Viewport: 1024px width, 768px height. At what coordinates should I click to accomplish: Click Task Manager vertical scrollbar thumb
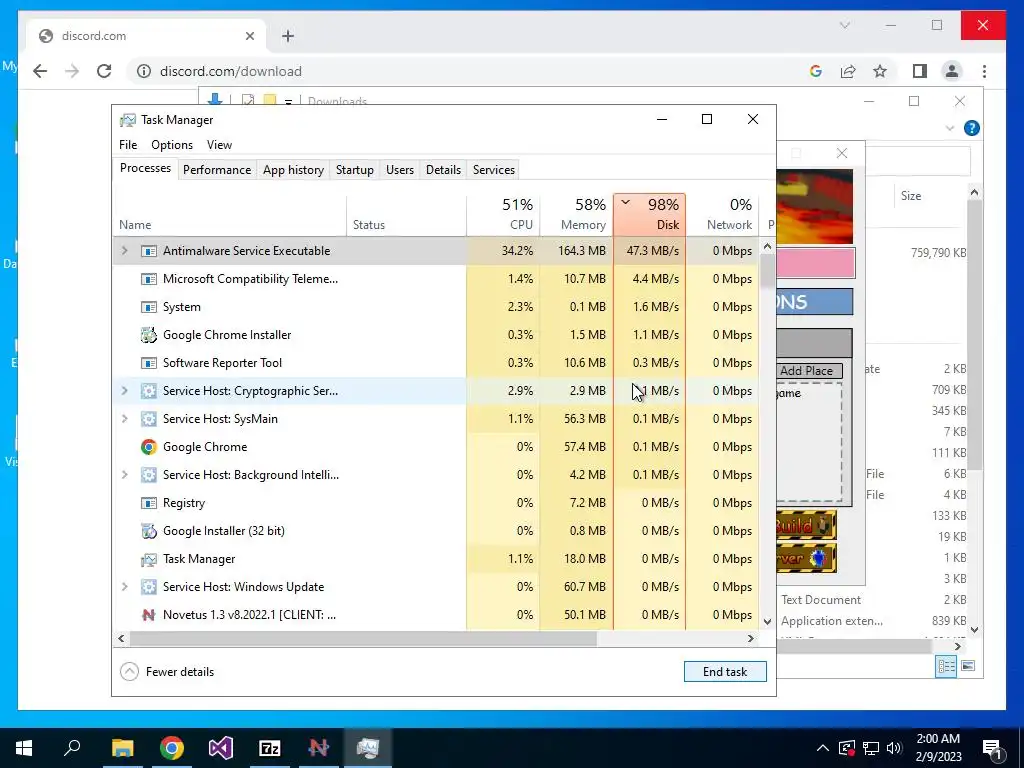click(x=767, y=270)
